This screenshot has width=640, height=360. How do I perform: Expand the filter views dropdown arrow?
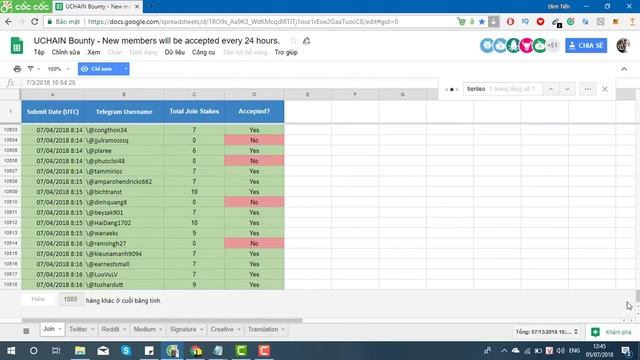click(39, 69)
